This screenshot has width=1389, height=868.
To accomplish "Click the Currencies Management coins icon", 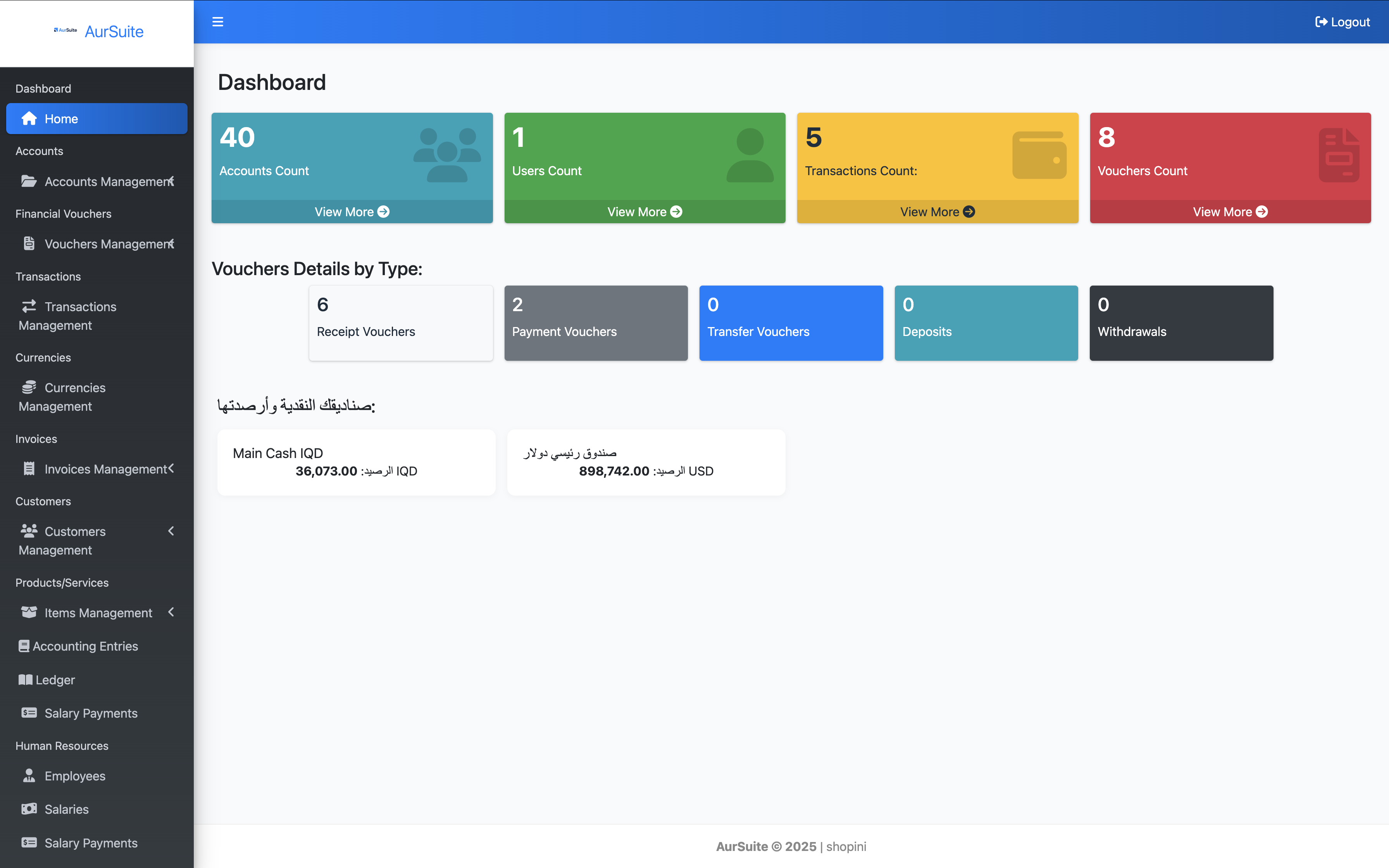I will coord(29,387).
